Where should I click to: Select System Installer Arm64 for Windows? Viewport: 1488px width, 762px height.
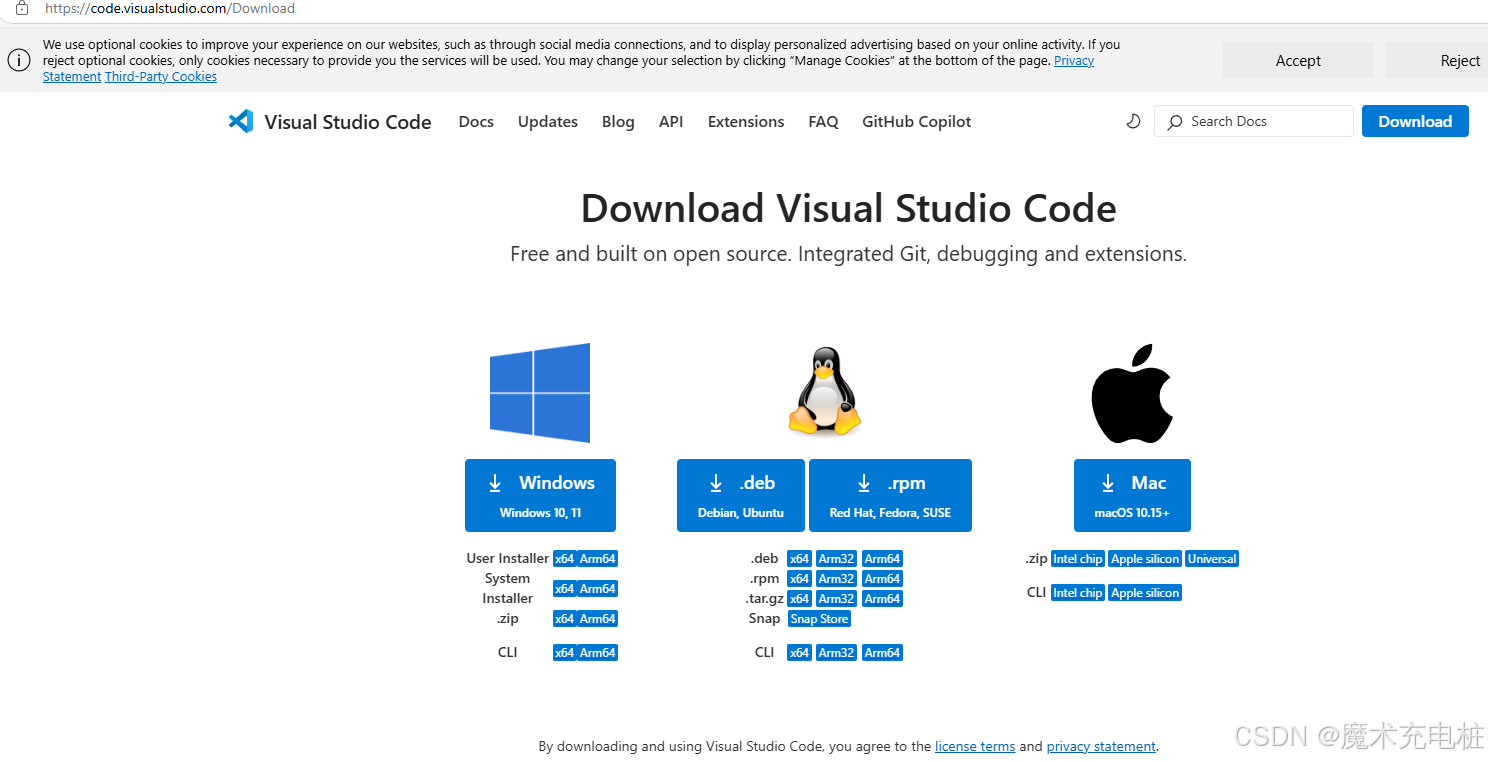[x=597, y=589]
